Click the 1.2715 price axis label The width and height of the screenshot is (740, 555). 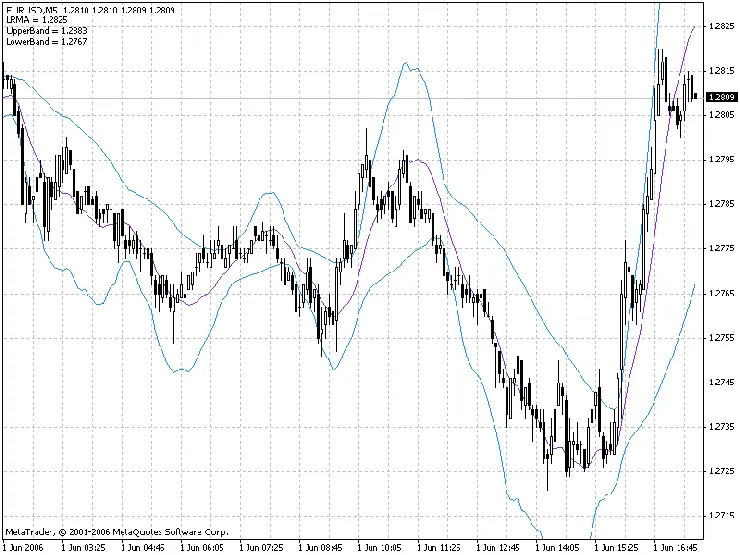[721, 515]
